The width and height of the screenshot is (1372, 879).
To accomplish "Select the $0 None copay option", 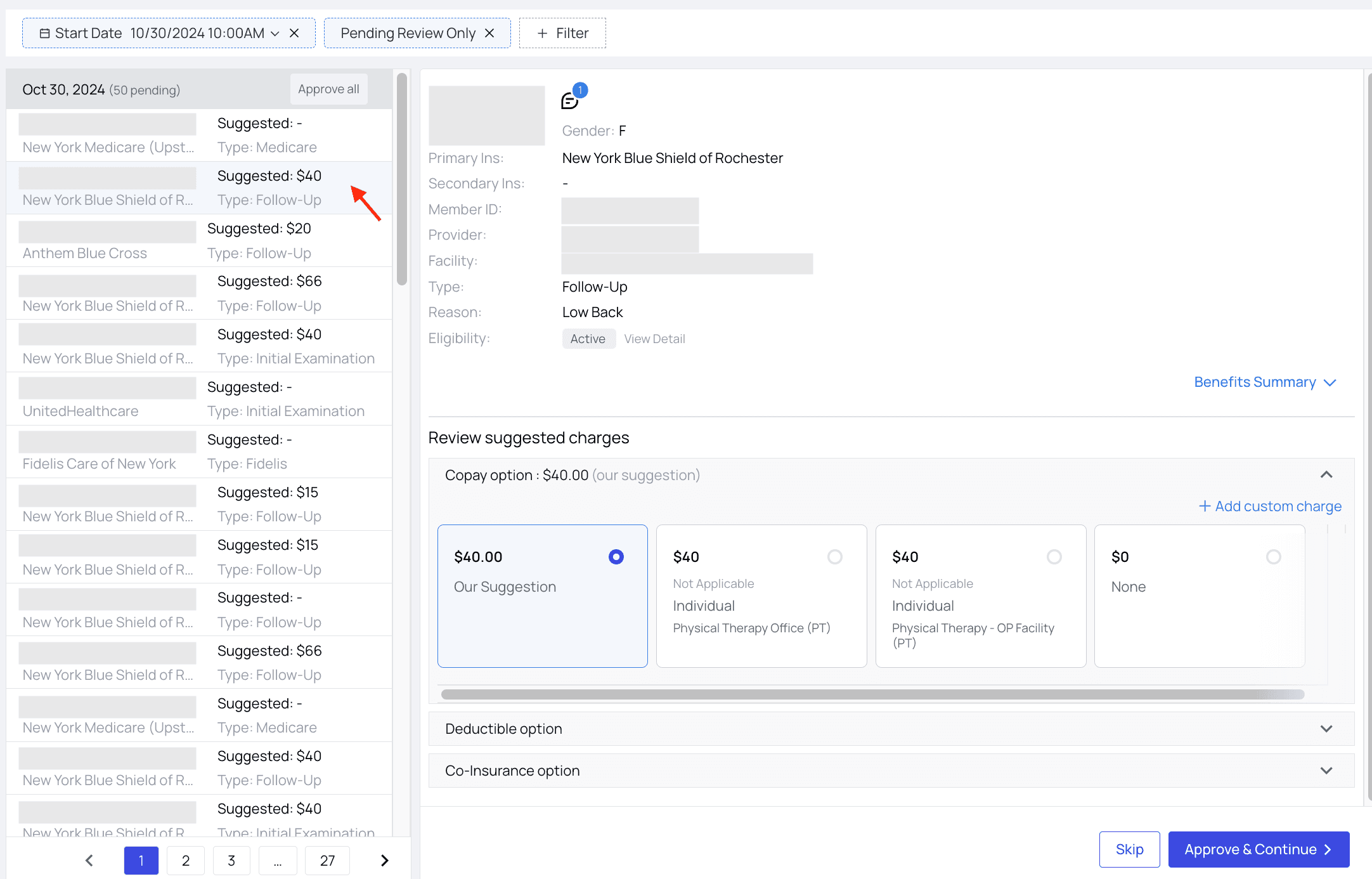I will [1273, 557].
